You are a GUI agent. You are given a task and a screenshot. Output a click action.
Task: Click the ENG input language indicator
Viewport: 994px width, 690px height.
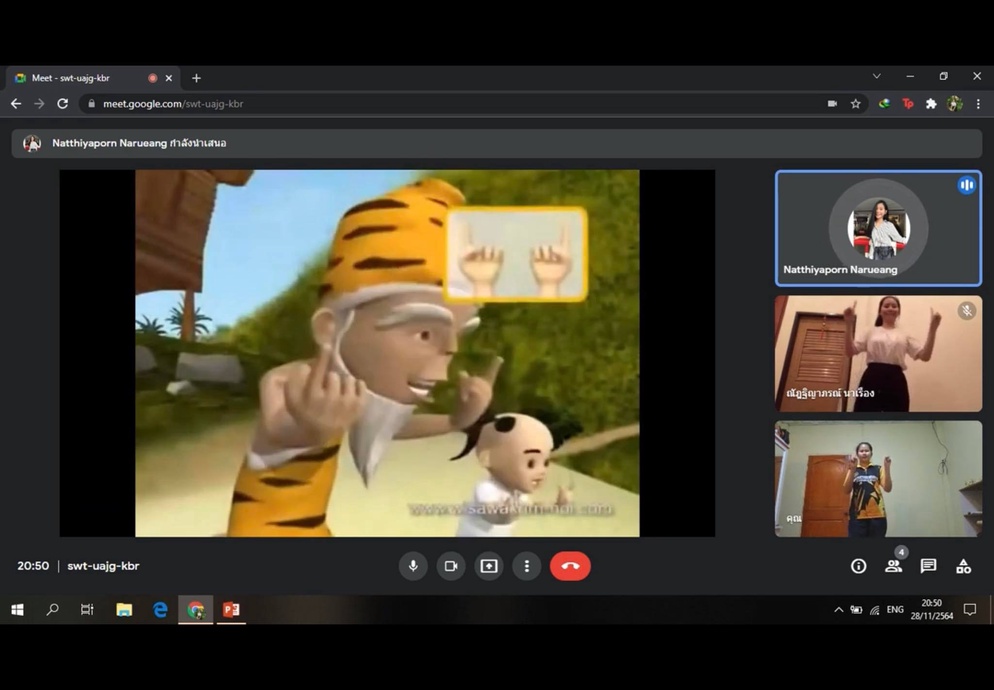894,609
